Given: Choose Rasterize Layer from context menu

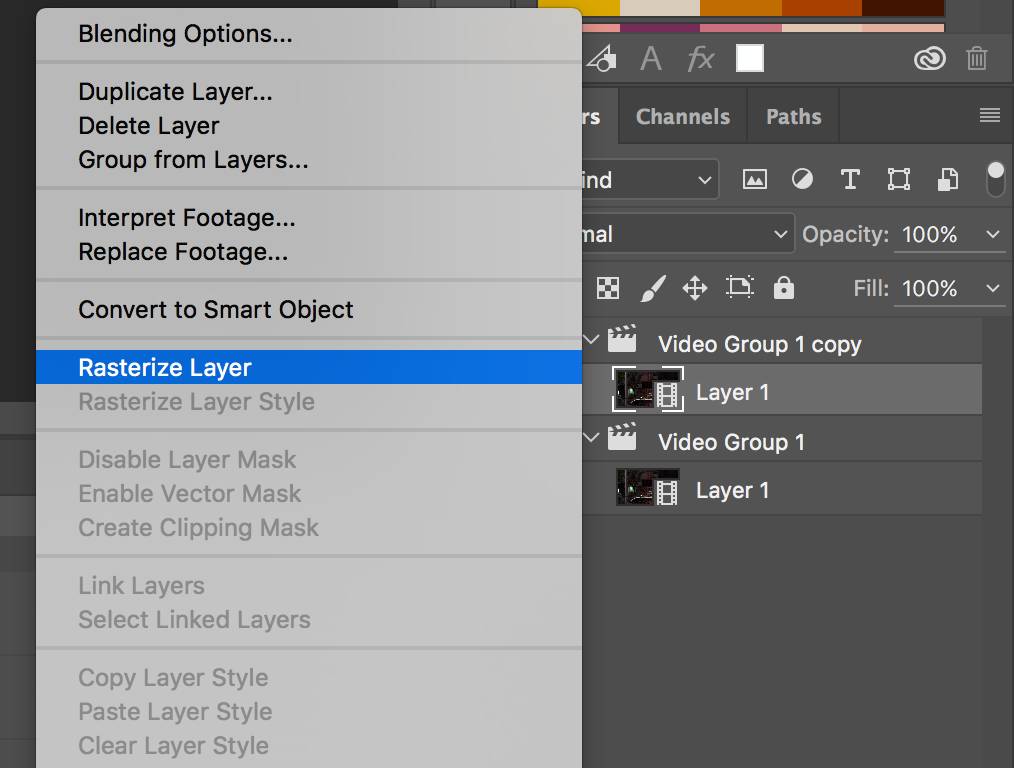Looking at the screenshot, I should [x=165, y=368].
